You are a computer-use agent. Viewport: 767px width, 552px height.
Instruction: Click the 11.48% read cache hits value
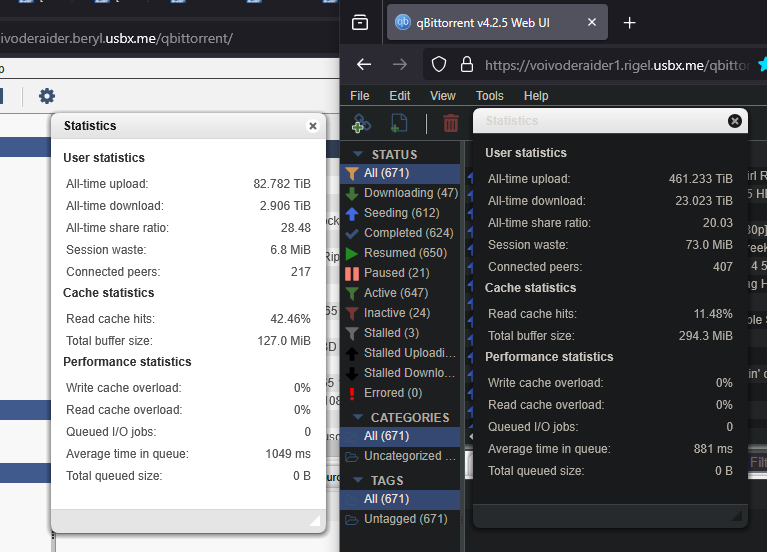(x=713, y=314)
